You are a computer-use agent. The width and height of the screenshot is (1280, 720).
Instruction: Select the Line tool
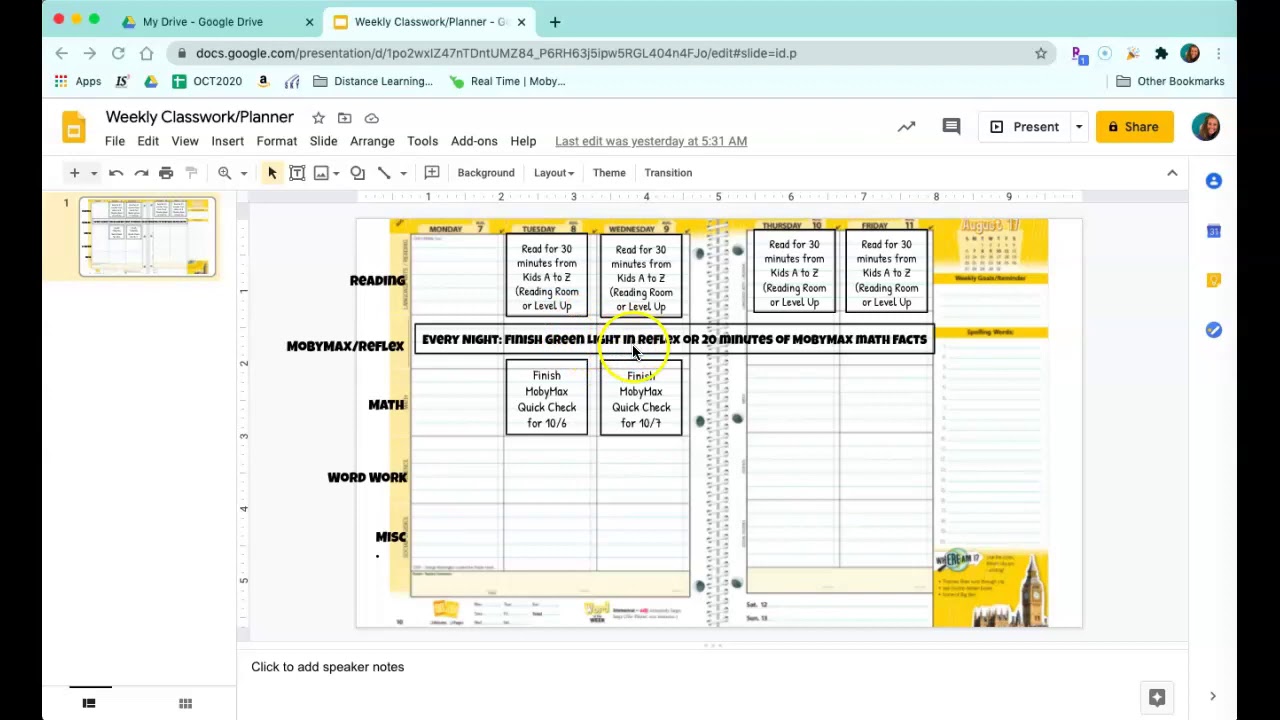384,173
